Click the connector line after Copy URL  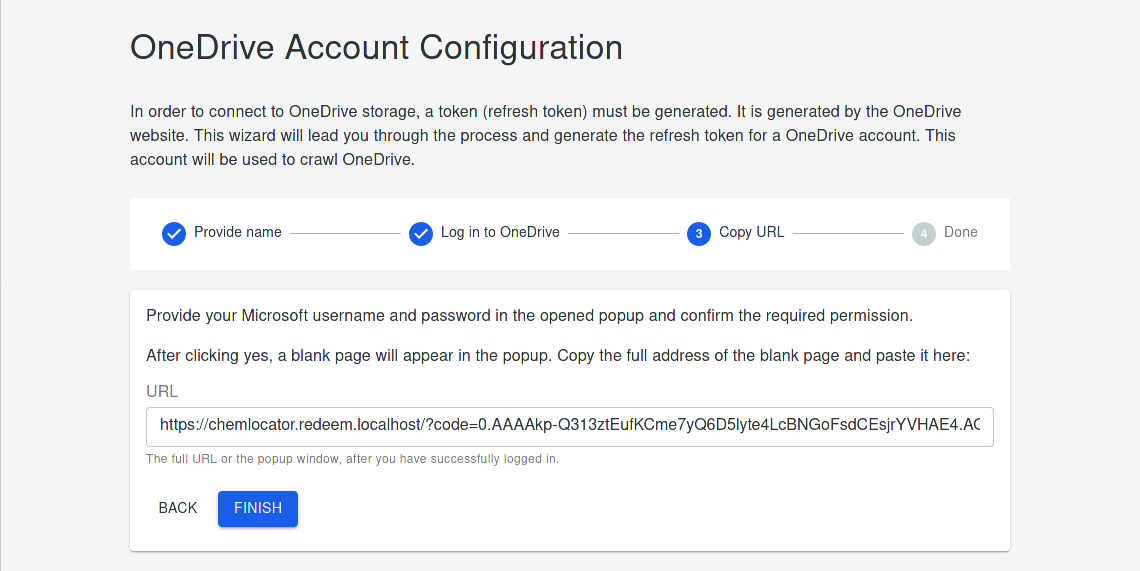[x=848, y=233]
